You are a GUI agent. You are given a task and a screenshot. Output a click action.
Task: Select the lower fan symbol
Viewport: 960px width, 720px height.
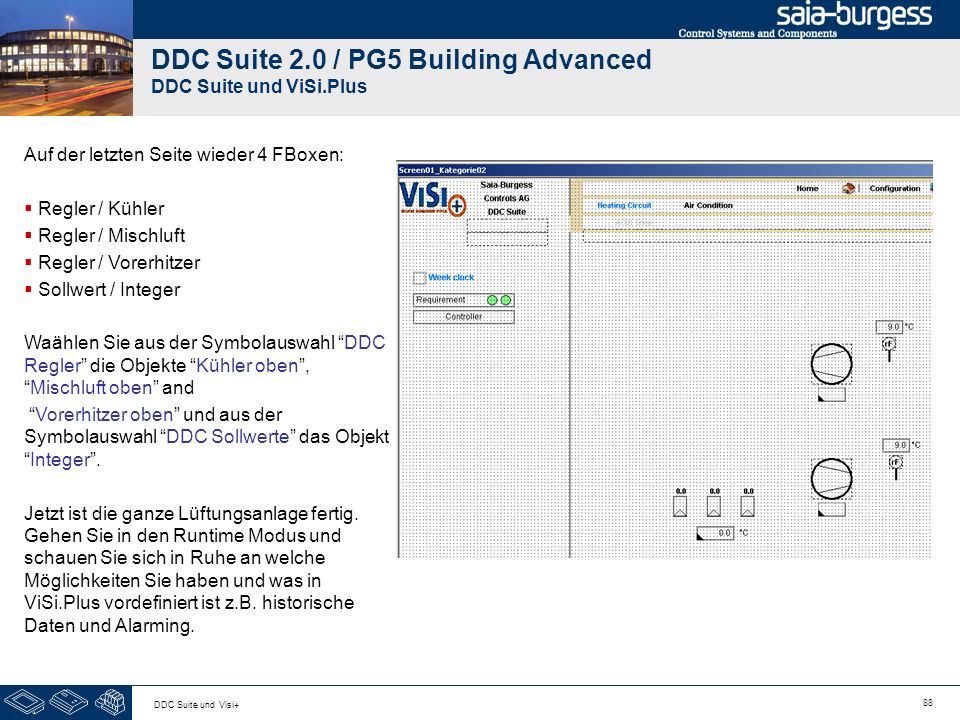pos(831,479)
